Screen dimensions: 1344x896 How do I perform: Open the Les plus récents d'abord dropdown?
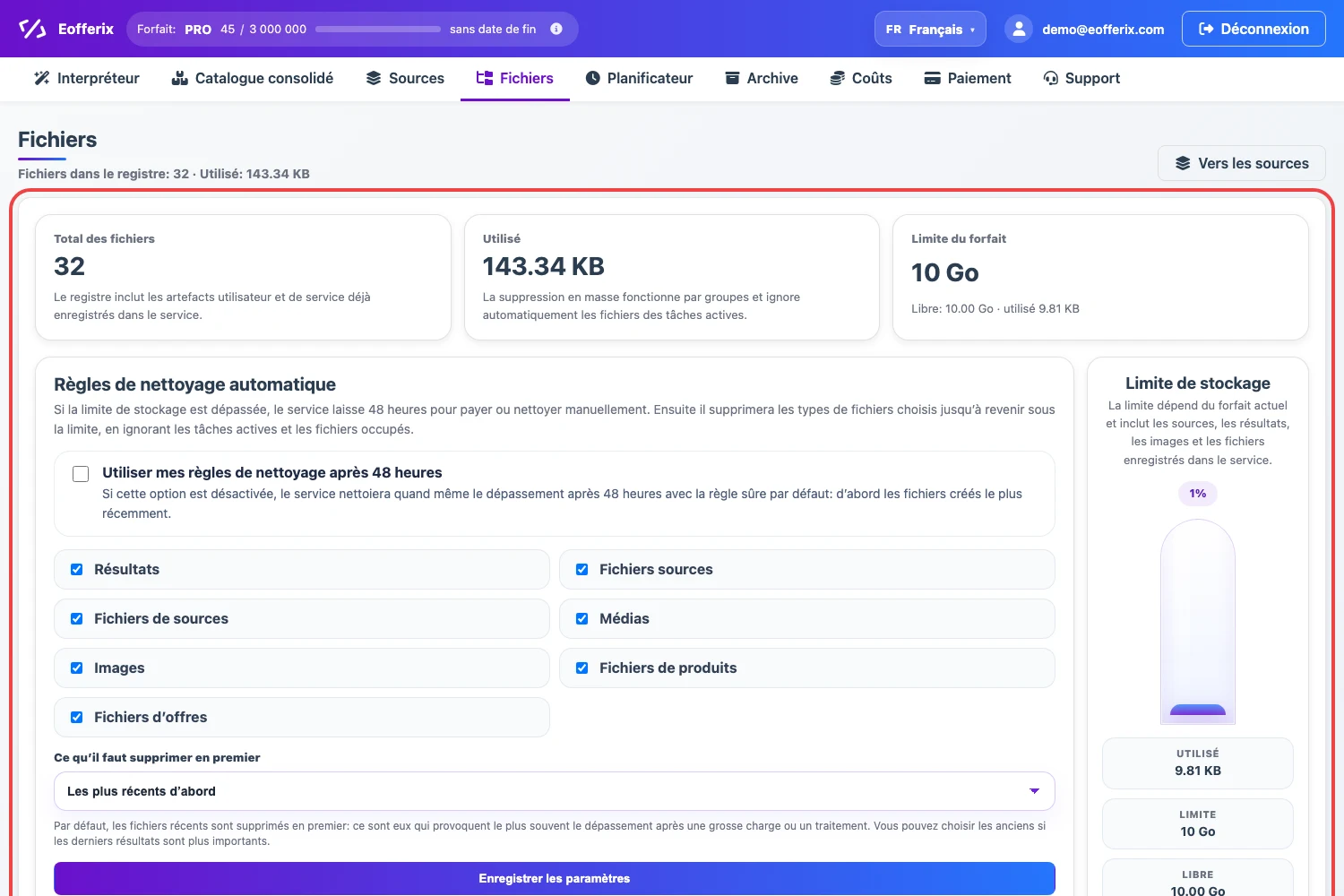tap(554, 791)
